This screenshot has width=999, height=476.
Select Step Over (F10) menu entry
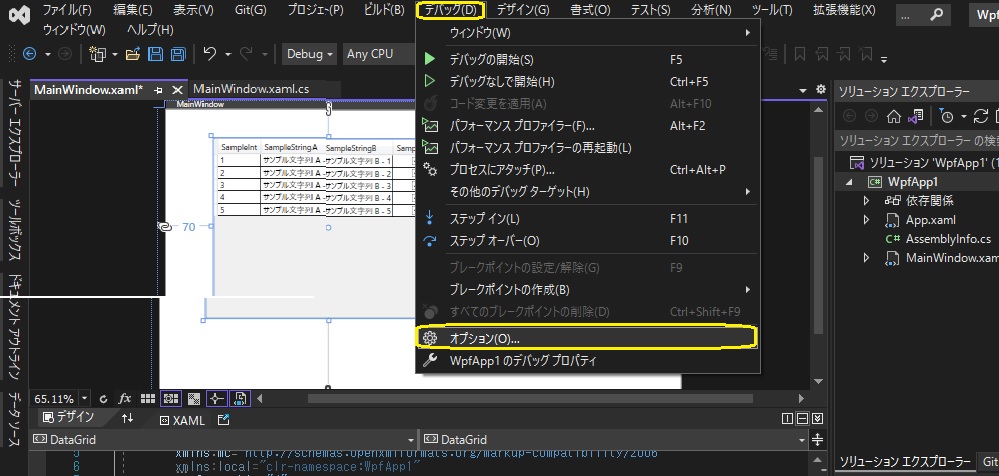(x=587, y=241)
